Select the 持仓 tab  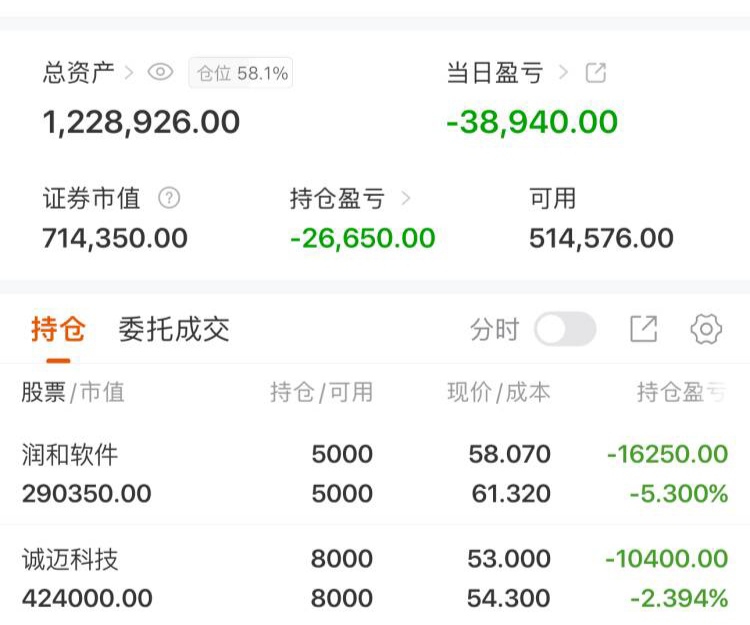tap(58, 329)
